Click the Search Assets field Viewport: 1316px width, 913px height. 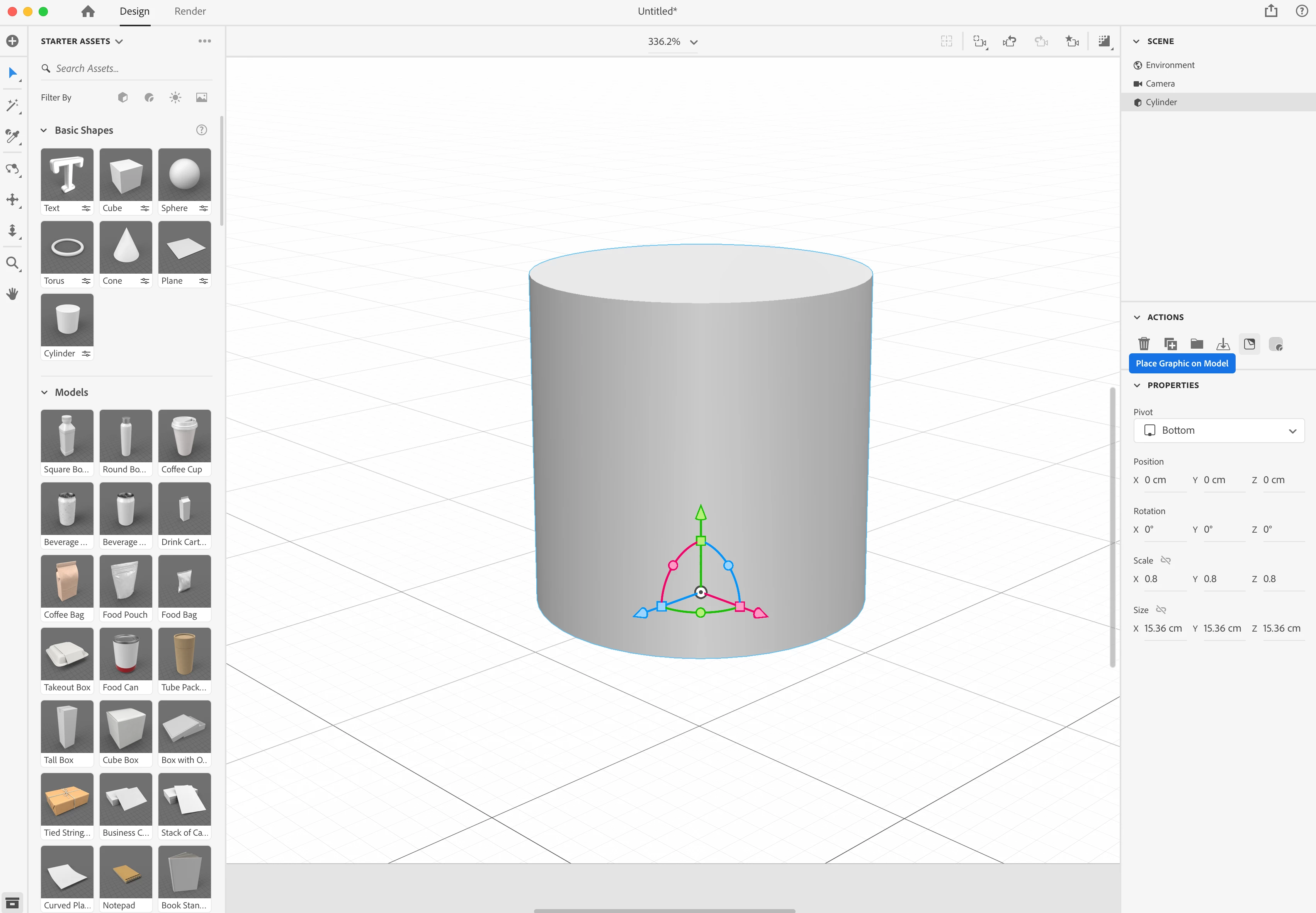coord(131,69)
